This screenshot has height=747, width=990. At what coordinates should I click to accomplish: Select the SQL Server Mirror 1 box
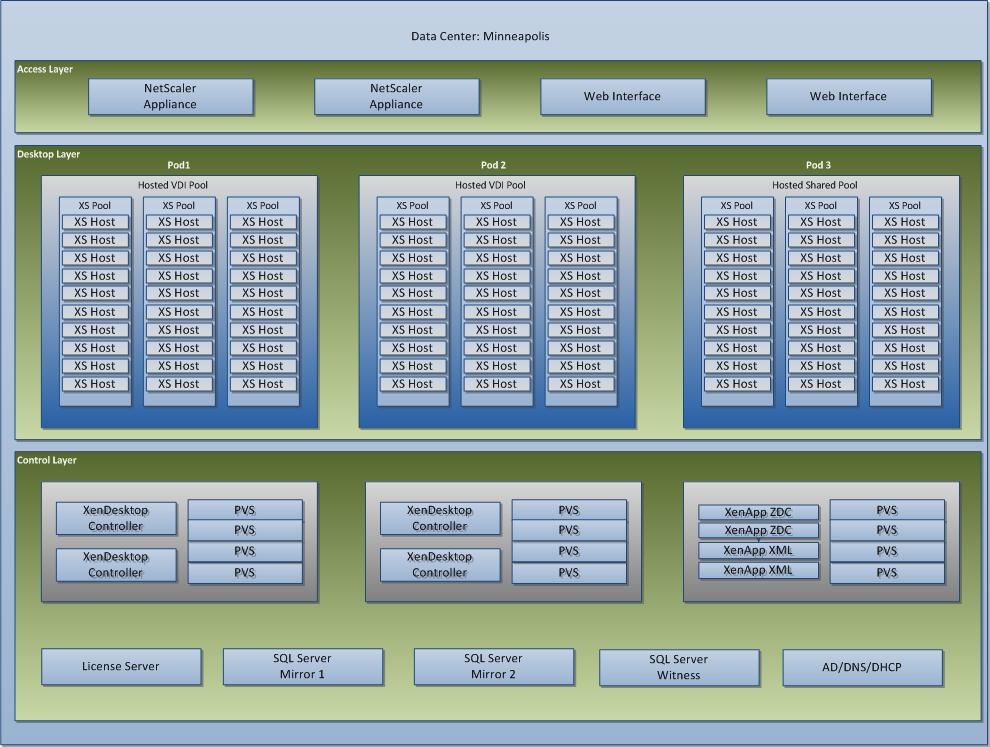(302, 666)
